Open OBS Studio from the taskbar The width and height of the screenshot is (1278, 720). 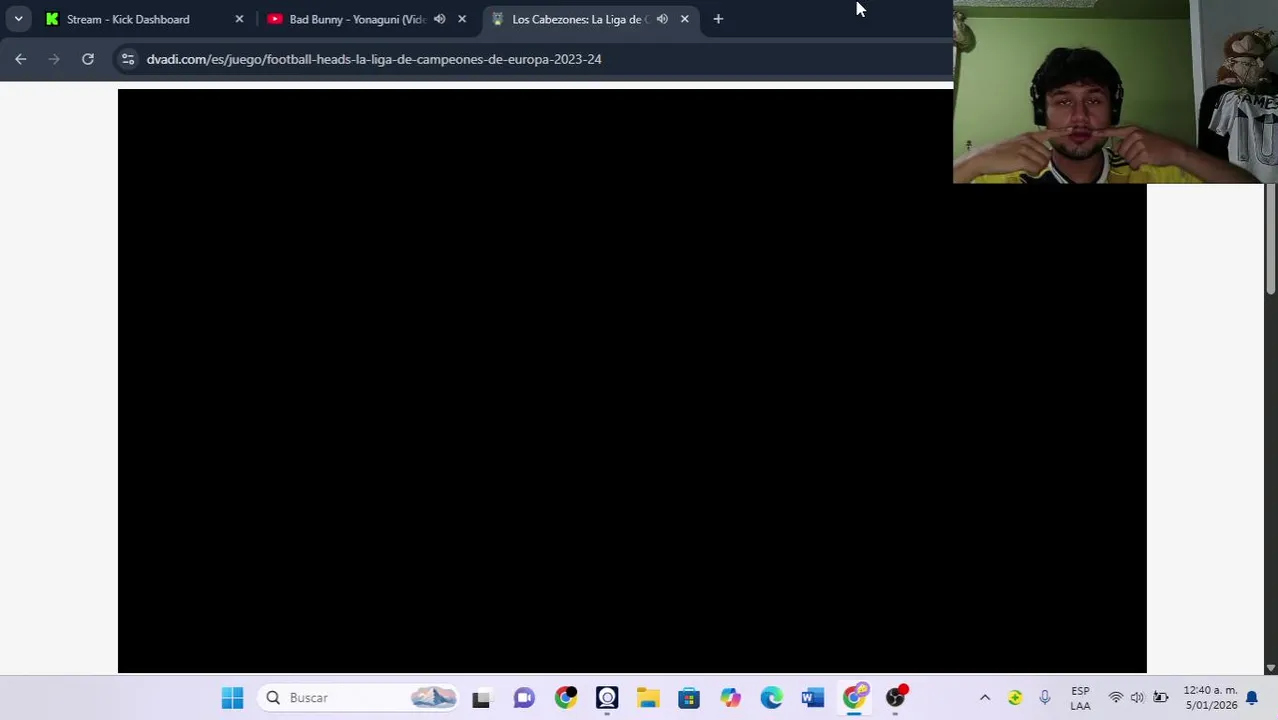(x=896, y=697)
